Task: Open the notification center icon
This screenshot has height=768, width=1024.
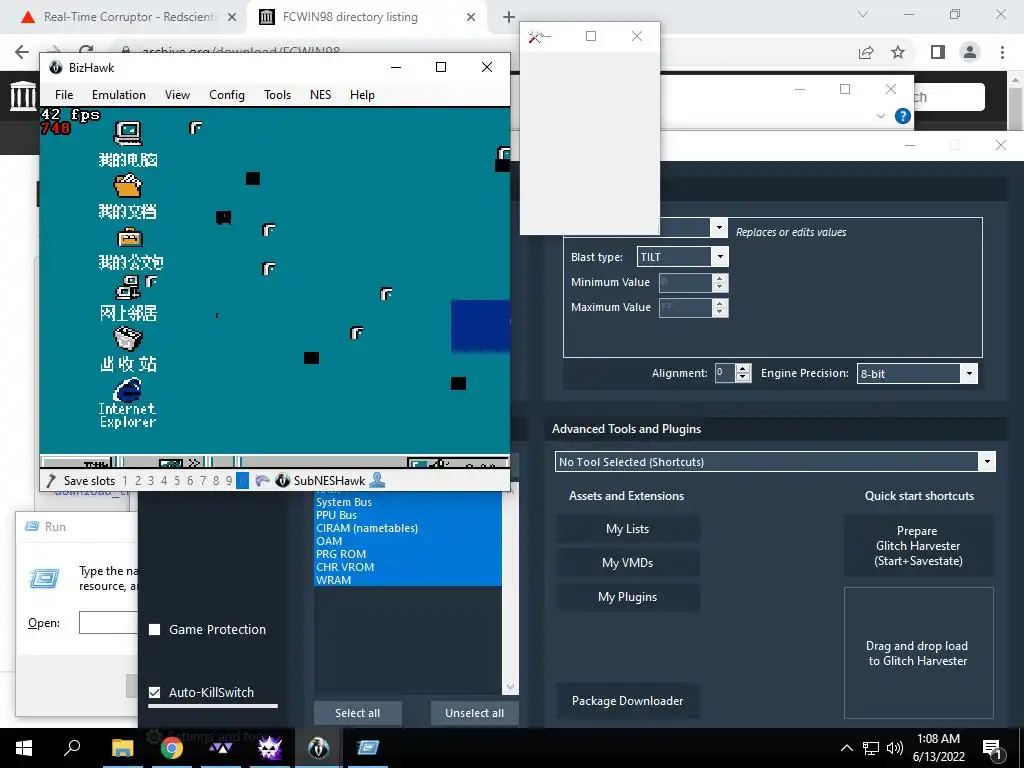Action: [x=992, y=748]
